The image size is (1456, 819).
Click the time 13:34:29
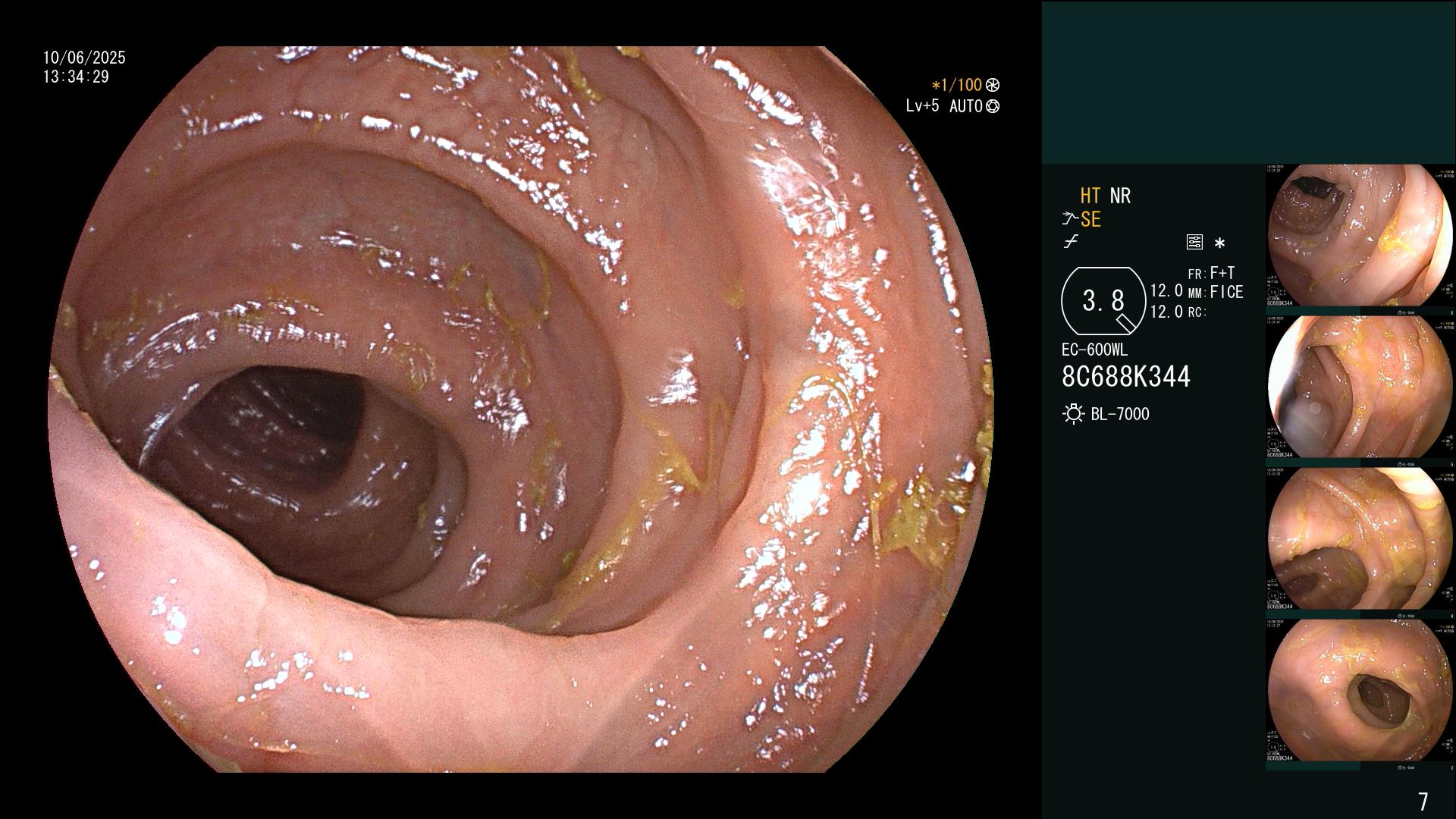click(76, 77)
